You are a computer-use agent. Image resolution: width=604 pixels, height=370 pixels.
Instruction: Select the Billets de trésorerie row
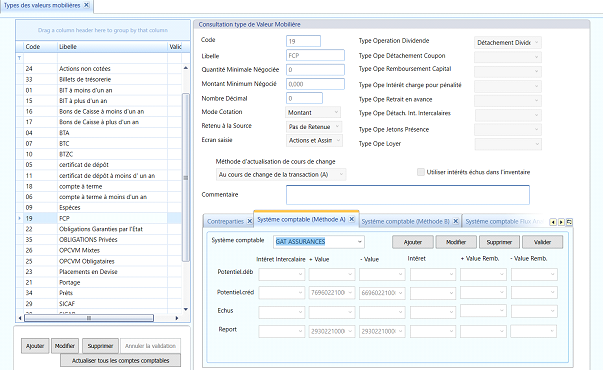coord(99,79)
